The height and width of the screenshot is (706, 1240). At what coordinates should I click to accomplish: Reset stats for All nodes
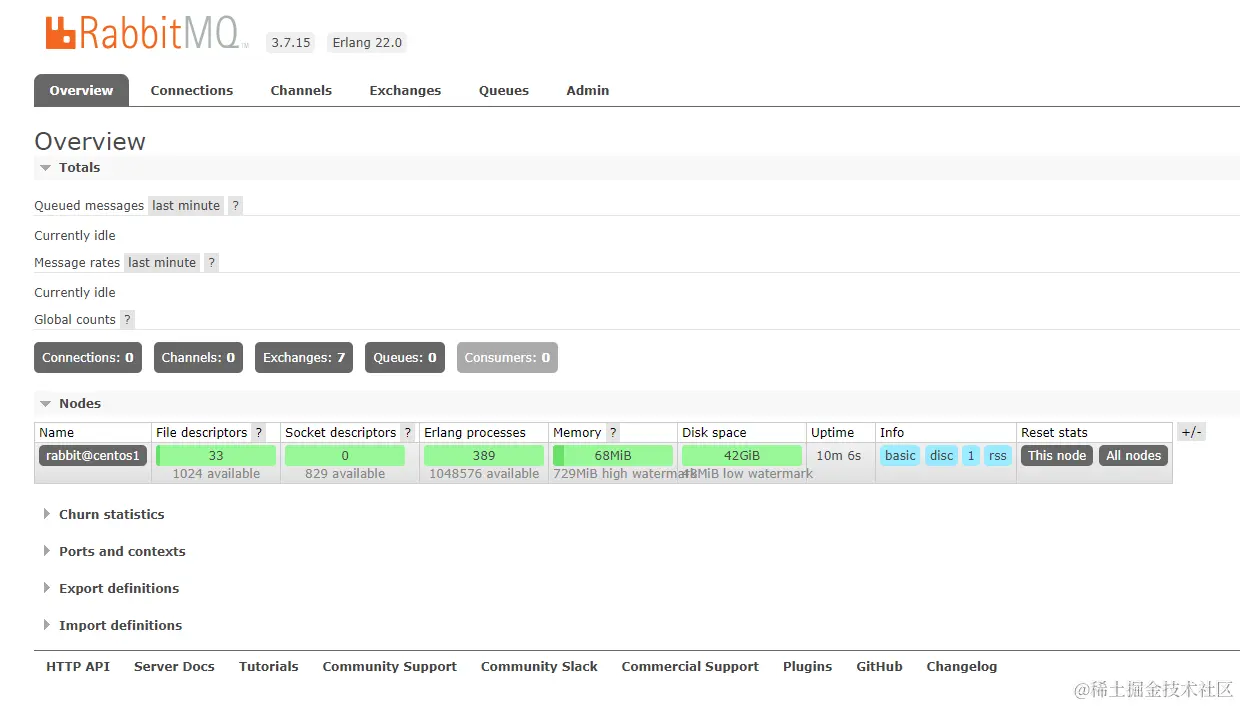1134,456
